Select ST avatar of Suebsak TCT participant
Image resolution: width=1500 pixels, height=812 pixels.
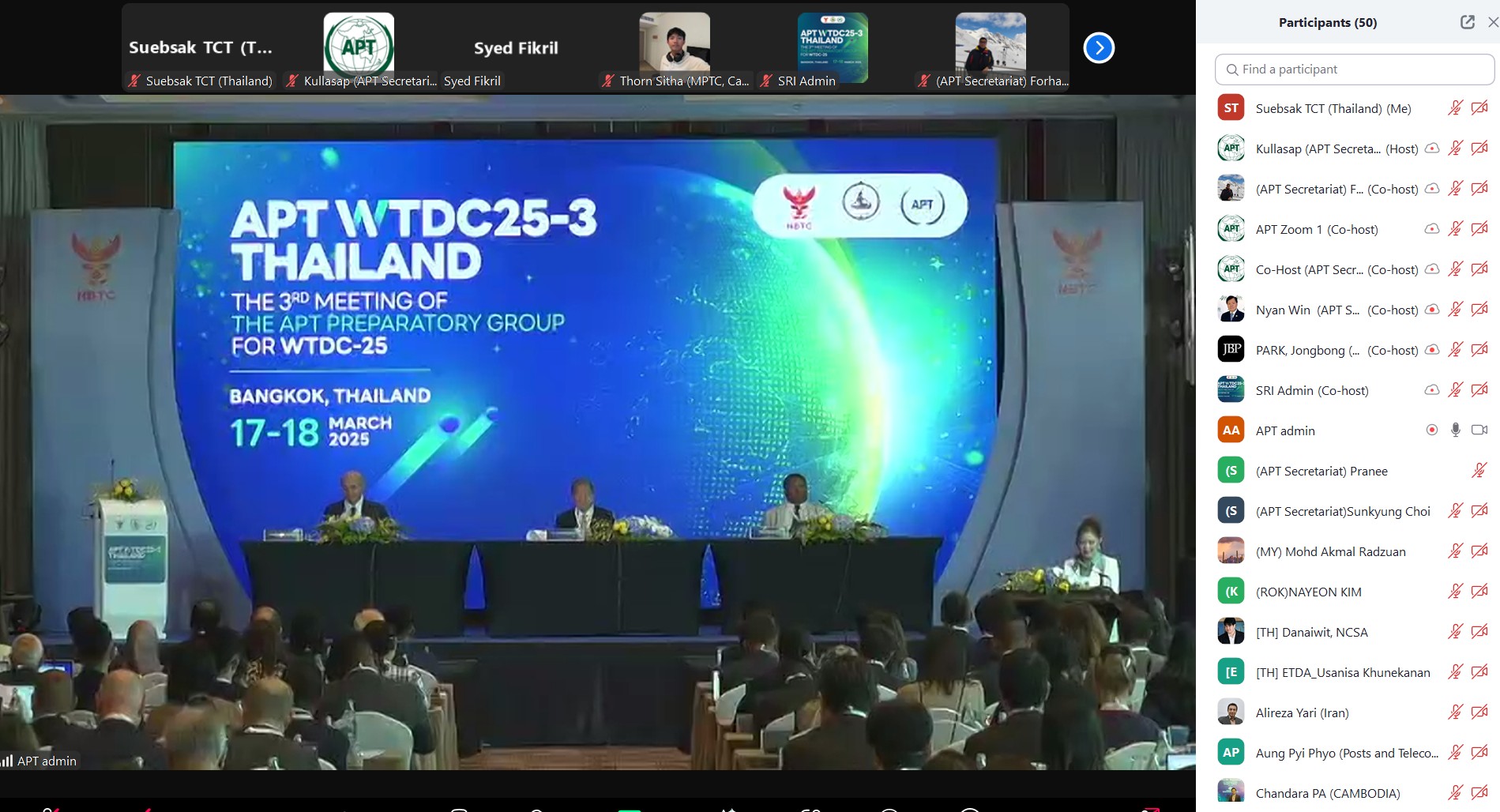tap(1231, 108)
